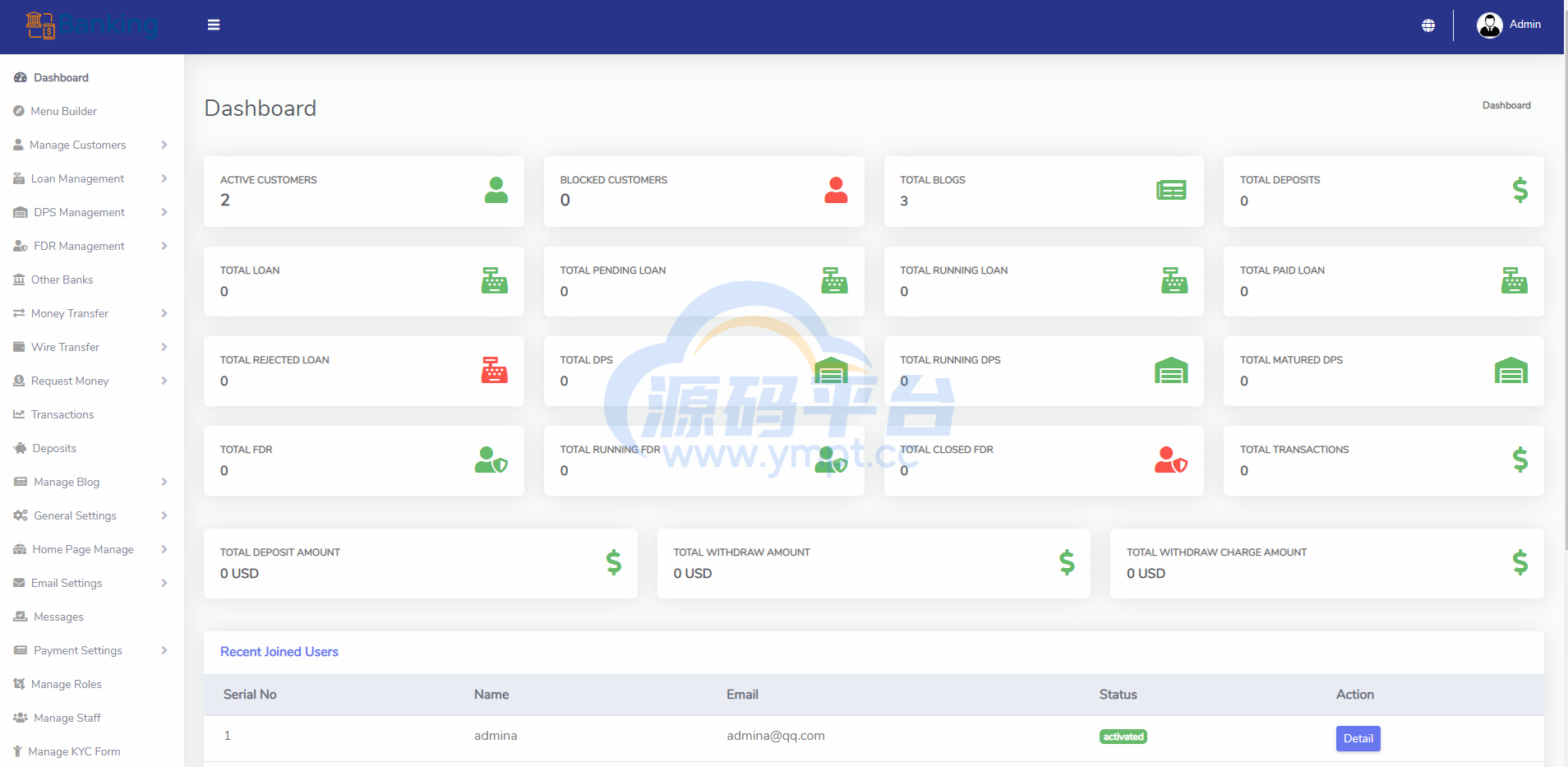Viewport: 1568px width, 767px height.
Task: Click the warehouse icon on Total Matured DPS card
Action: (x=1511, y=370)
